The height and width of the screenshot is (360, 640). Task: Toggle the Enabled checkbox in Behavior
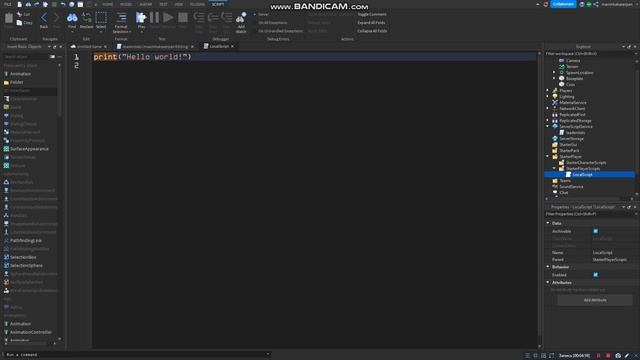596,275
